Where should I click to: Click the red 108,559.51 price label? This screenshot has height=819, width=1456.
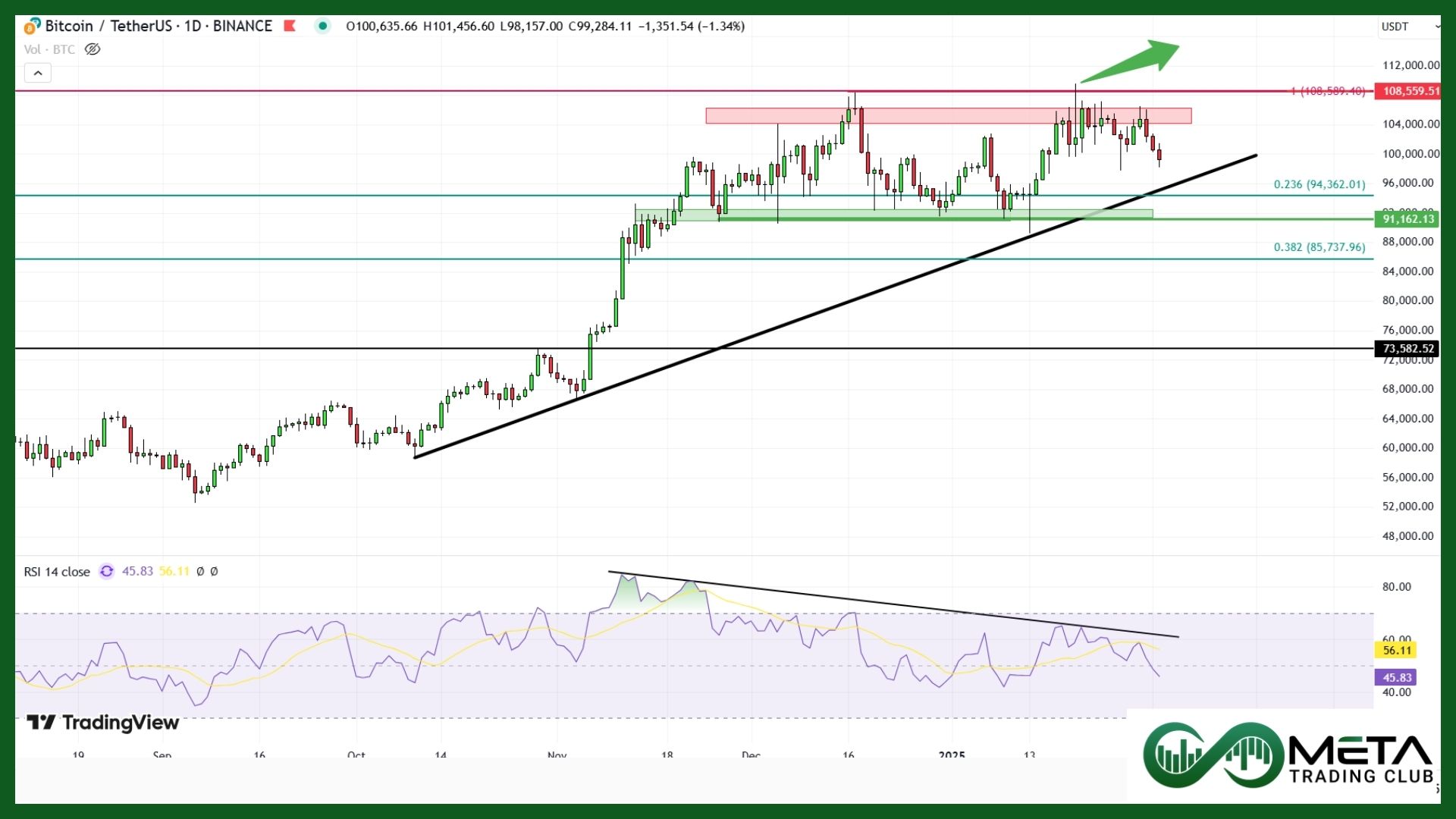(x=1408, y=91)
